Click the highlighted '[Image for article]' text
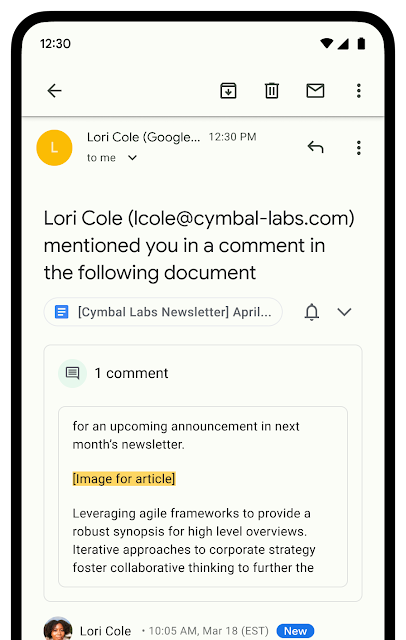 (x=124, y=478)
